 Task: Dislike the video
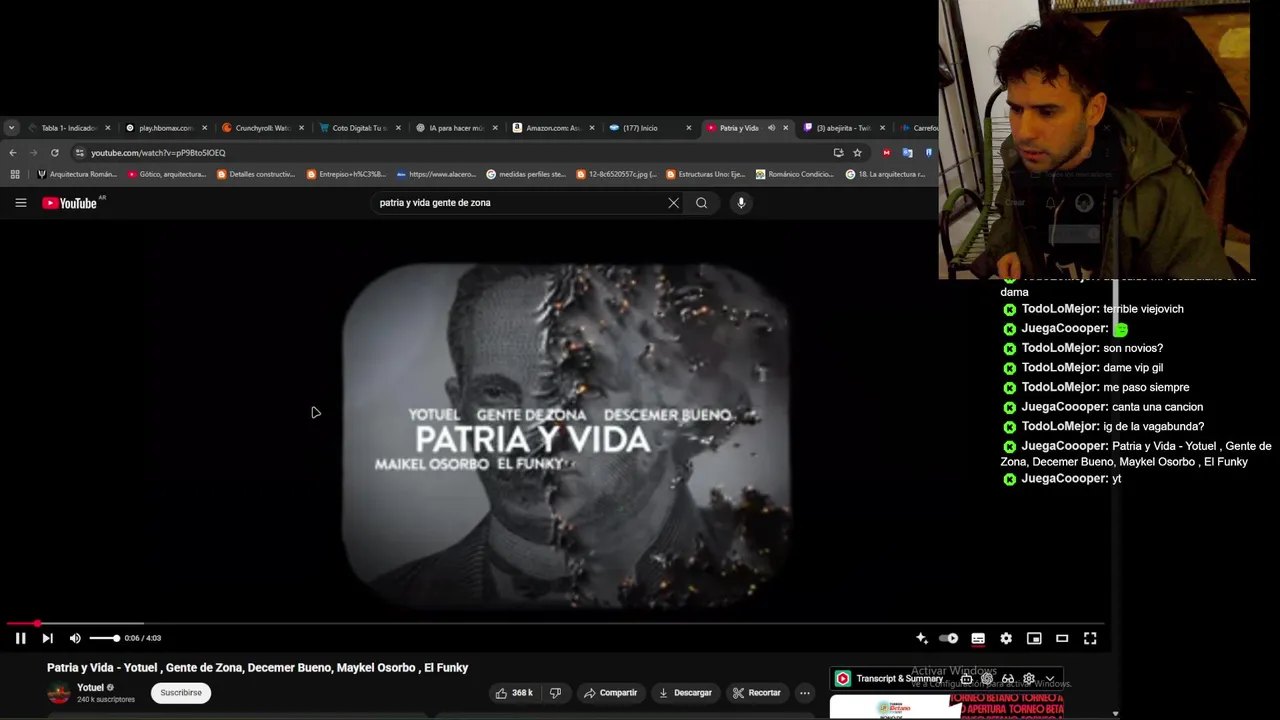pyautogui.click(x=555, y=693)
